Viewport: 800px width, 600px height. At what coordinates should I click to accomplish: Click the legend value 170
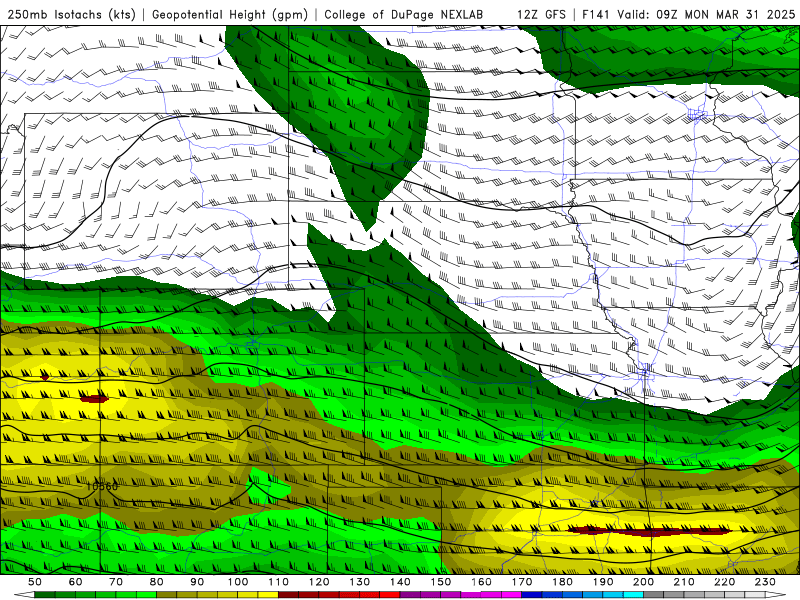pyautogui.click(x=522, y=582)
